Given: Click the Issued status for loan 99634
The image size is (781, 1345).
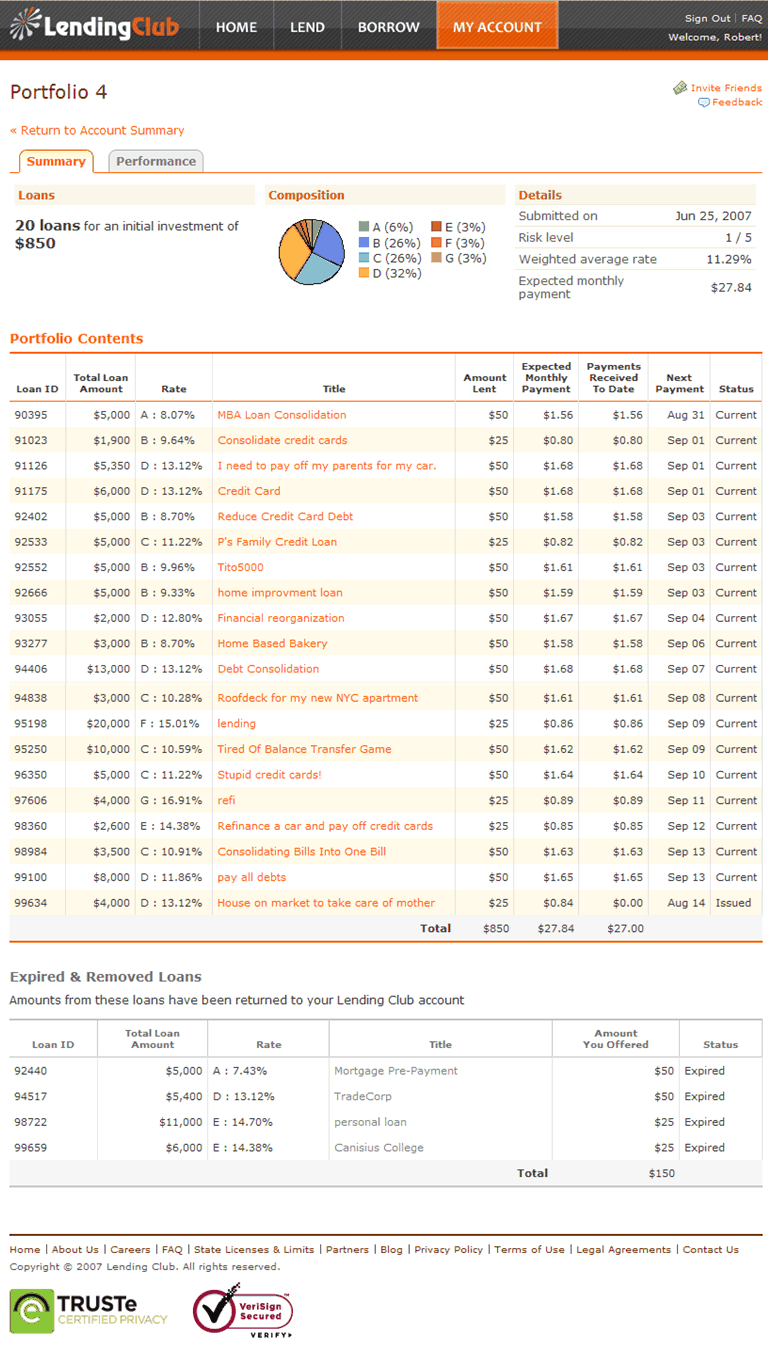Looking at the screenshot, I should 734,903.
